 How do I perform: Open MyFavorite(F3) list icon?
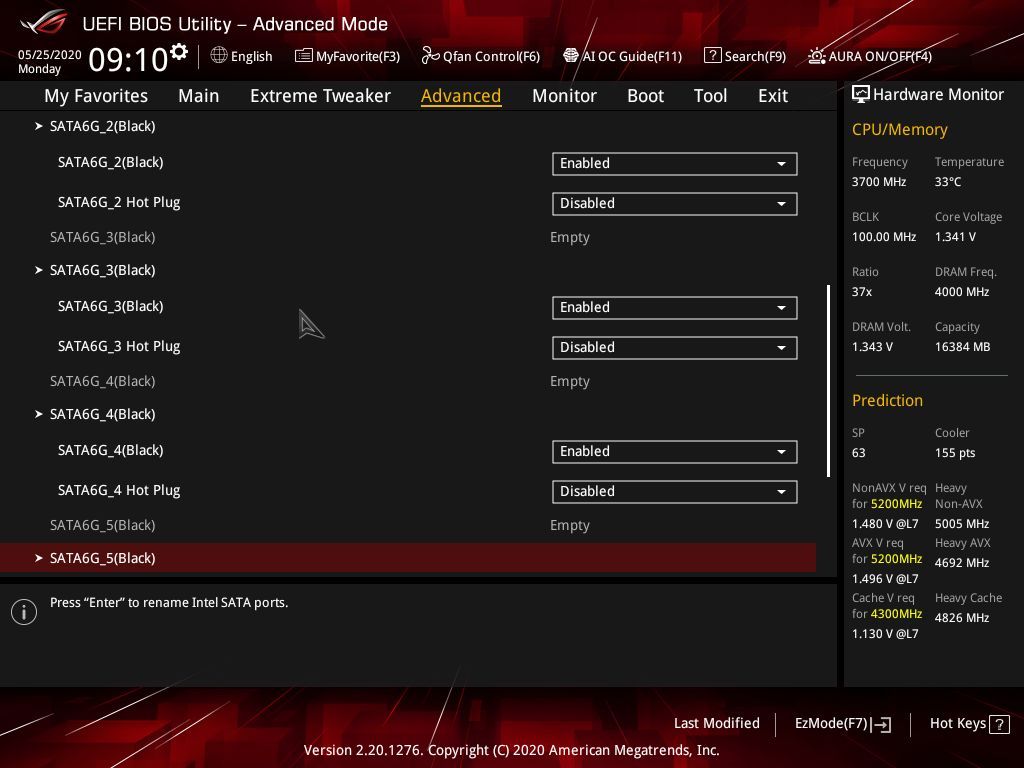tap(303, 56)
